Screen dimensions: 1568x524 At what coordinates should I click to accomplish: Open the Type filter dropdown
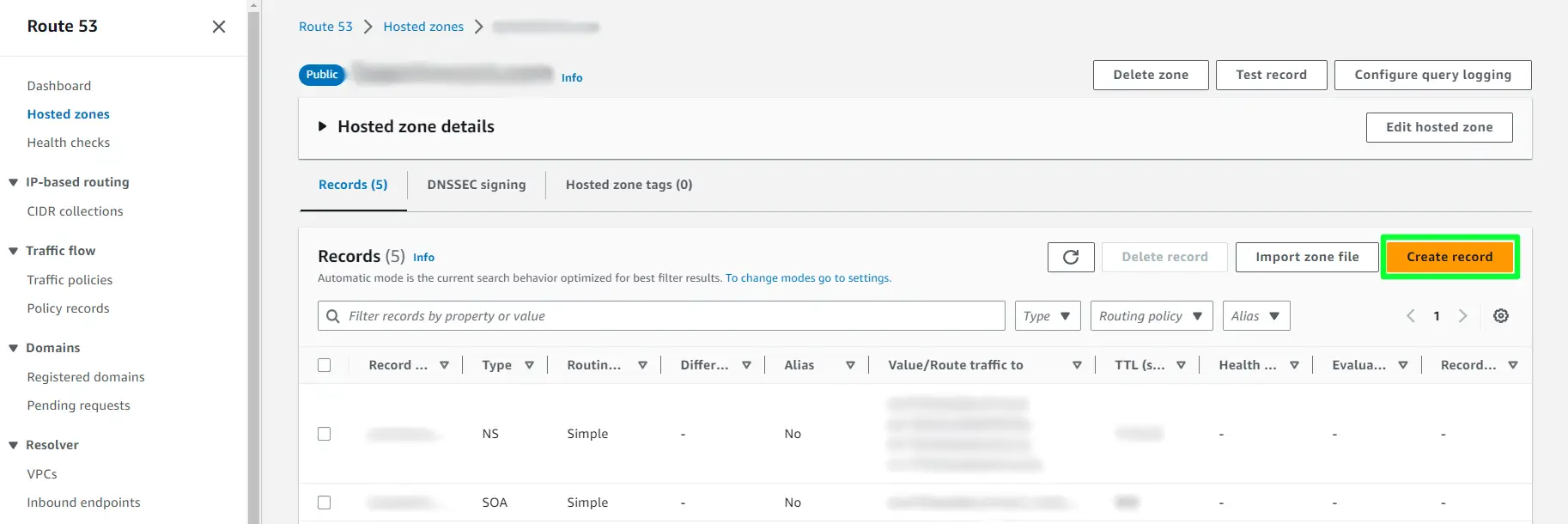[x=1048, y=316]
